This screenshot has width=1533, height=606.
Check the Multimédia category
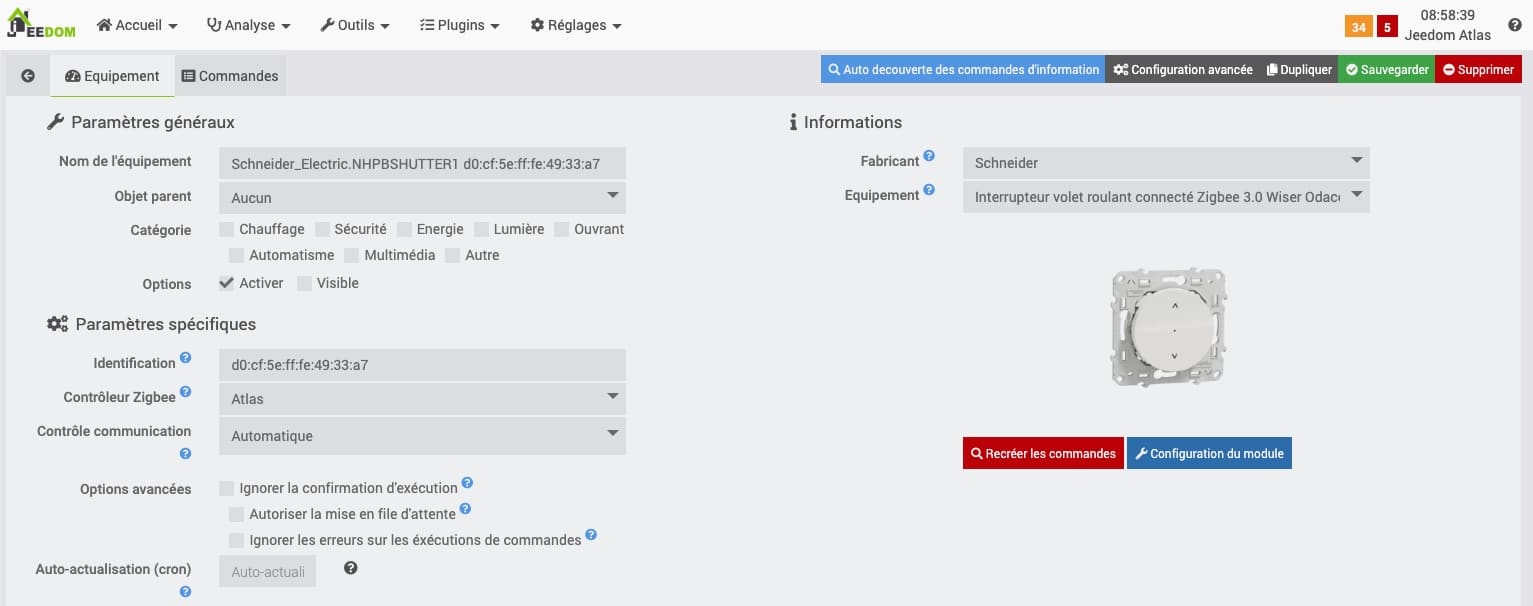(352, 256)
